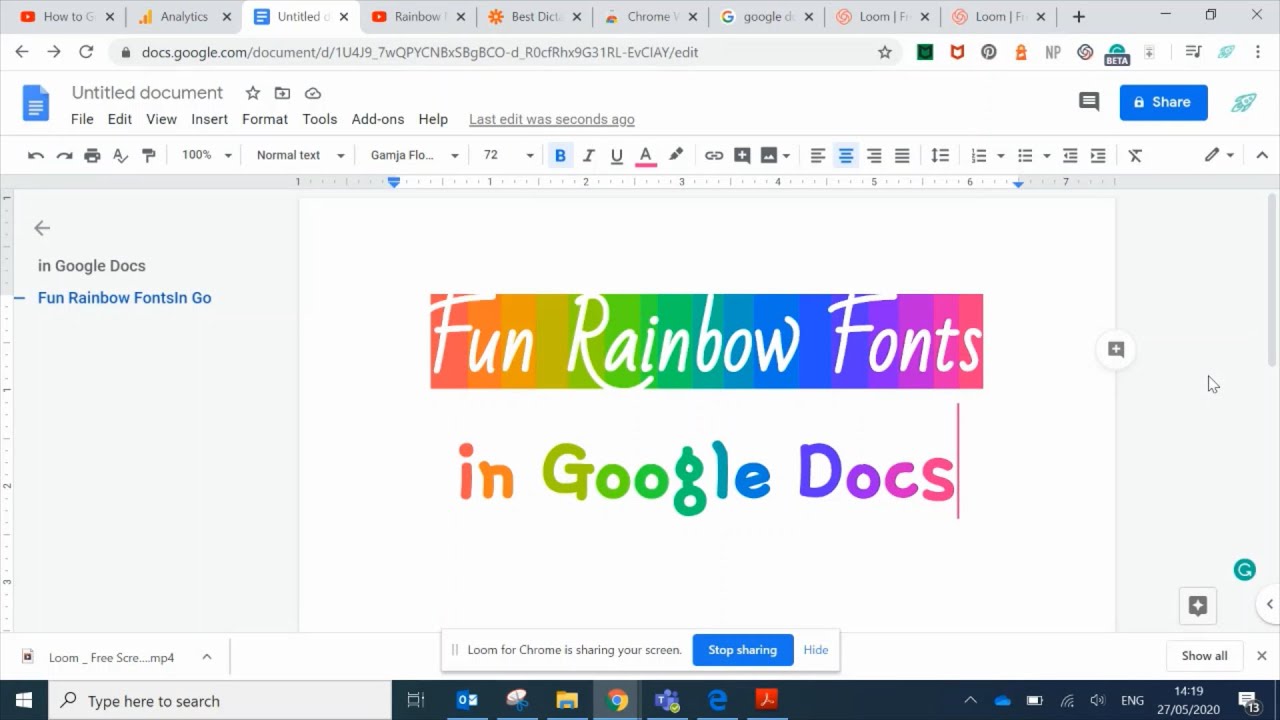Close the document outline back arrow
The width and height of the screenshot is (1280, 720).
pos(42,228)
